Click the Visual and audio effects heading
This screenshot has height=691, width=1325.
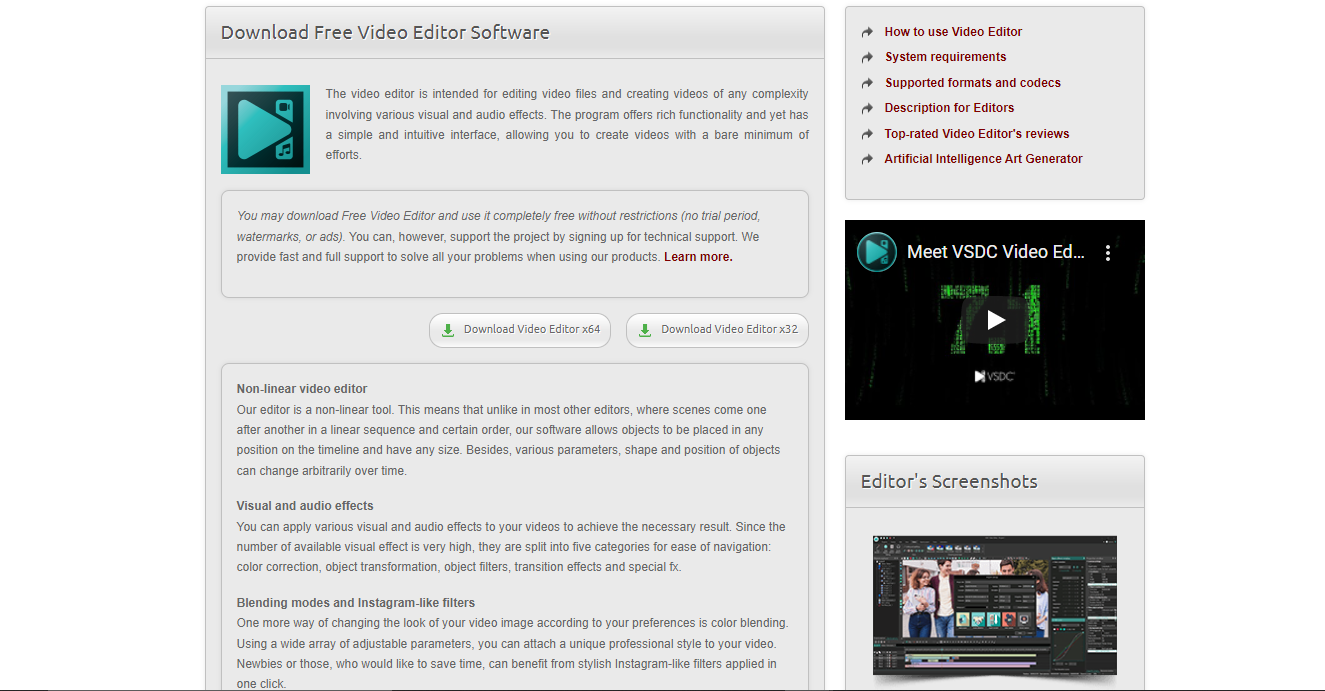(x=305, y=506)
